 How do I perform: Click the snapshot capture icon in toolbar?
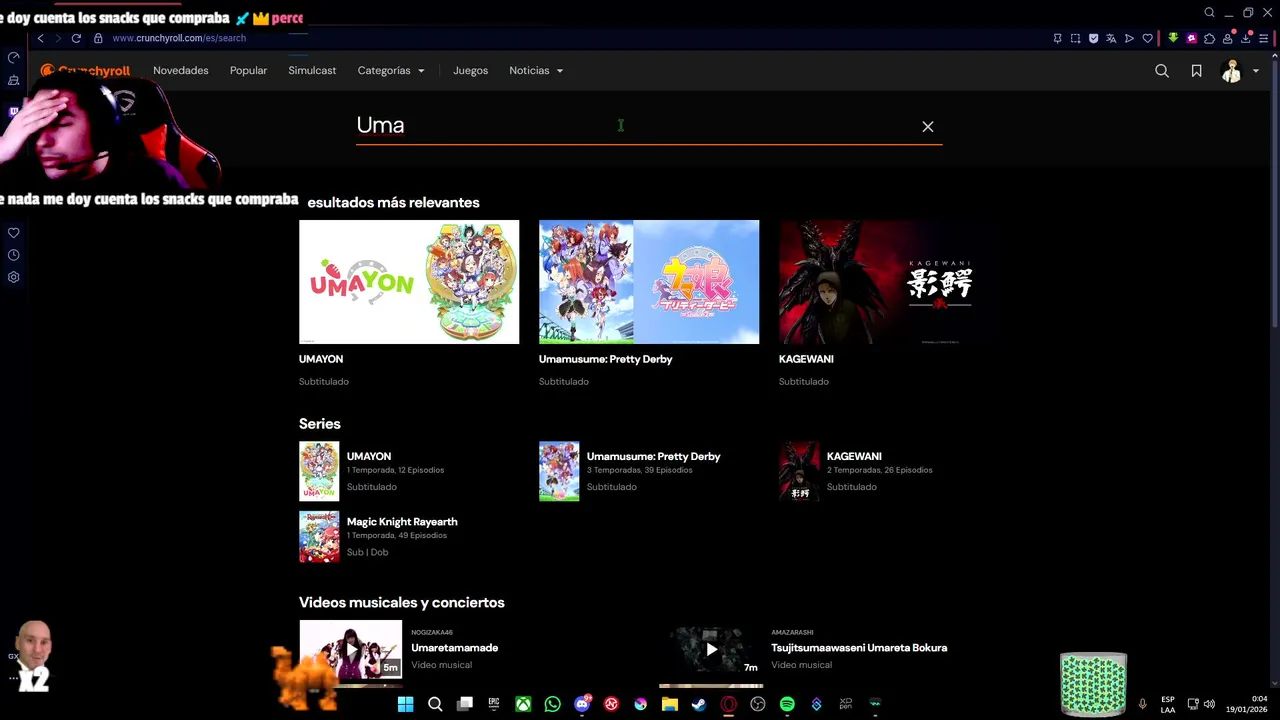[1075, 38]
